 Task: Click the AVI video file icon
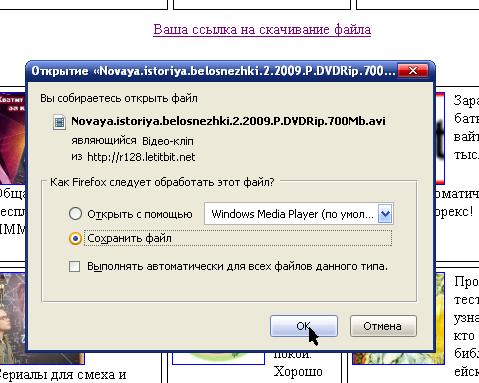[60, 122]
